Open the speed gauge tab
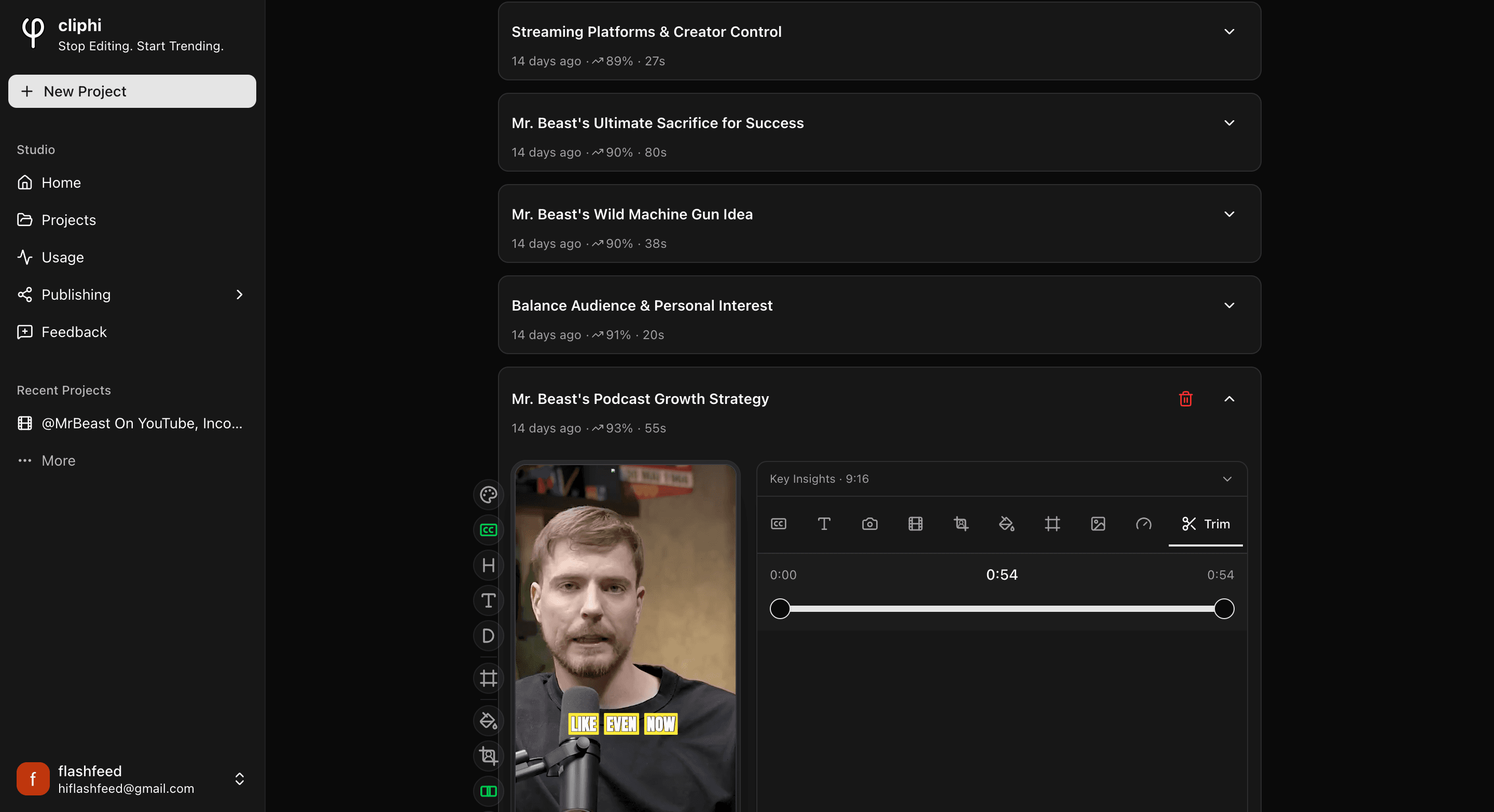The width and height of the screenshot is (1494, 812). (1143, 524)
